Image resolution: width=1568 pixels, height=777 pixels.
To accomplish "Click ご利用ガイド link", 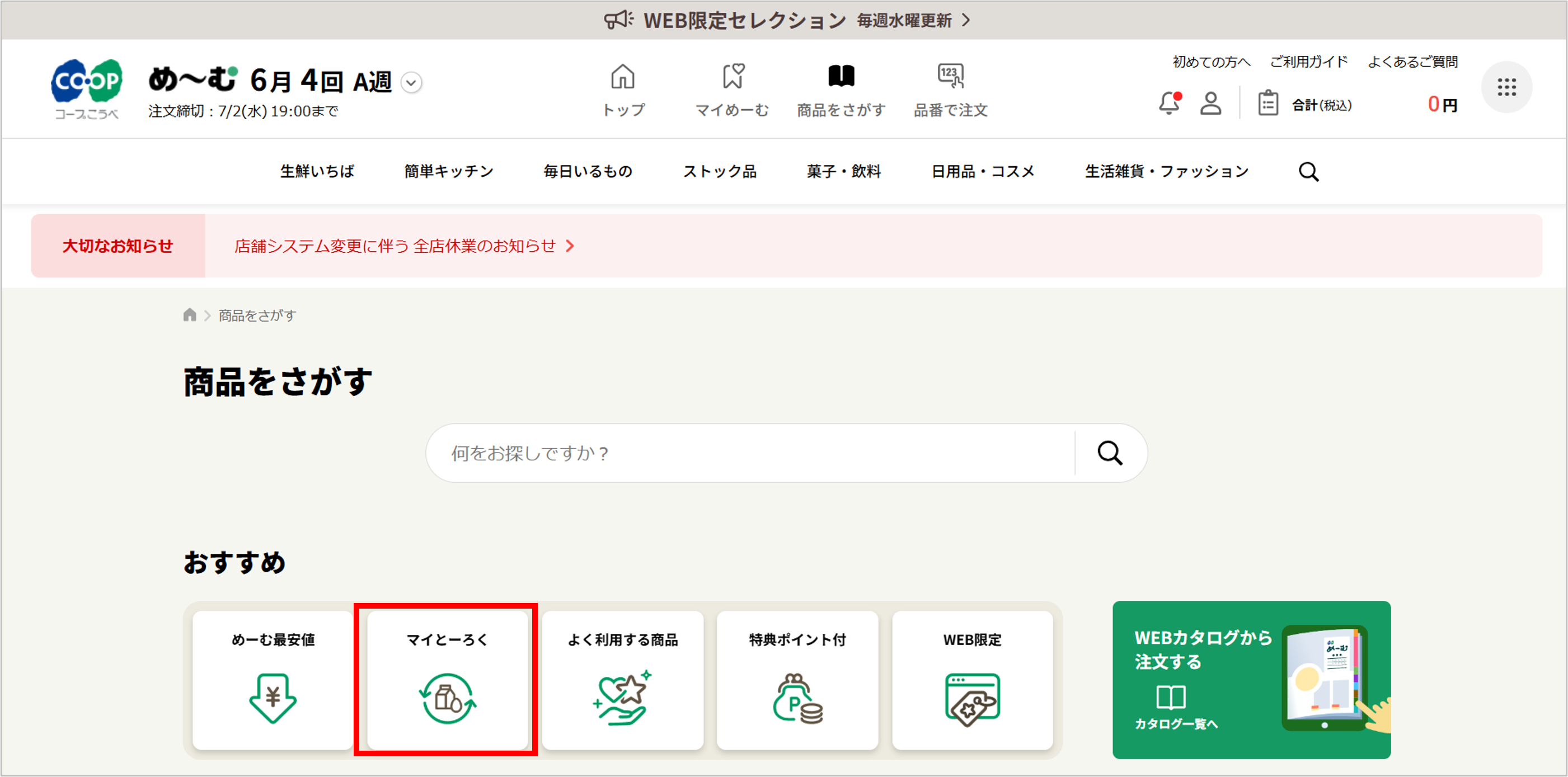I will point(1309,62).
